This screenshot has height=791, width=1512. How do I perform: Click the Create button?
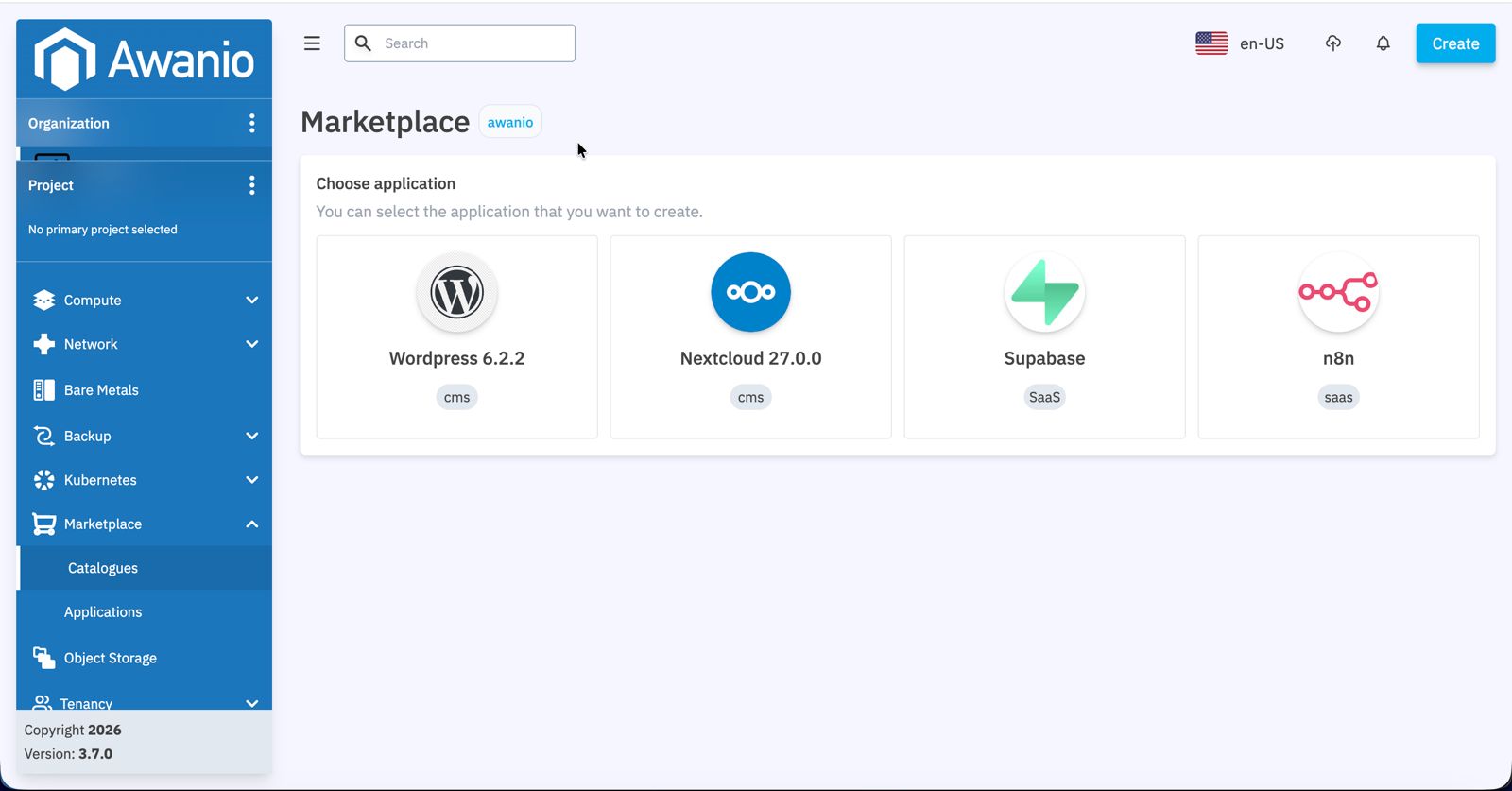point(1455,43)
